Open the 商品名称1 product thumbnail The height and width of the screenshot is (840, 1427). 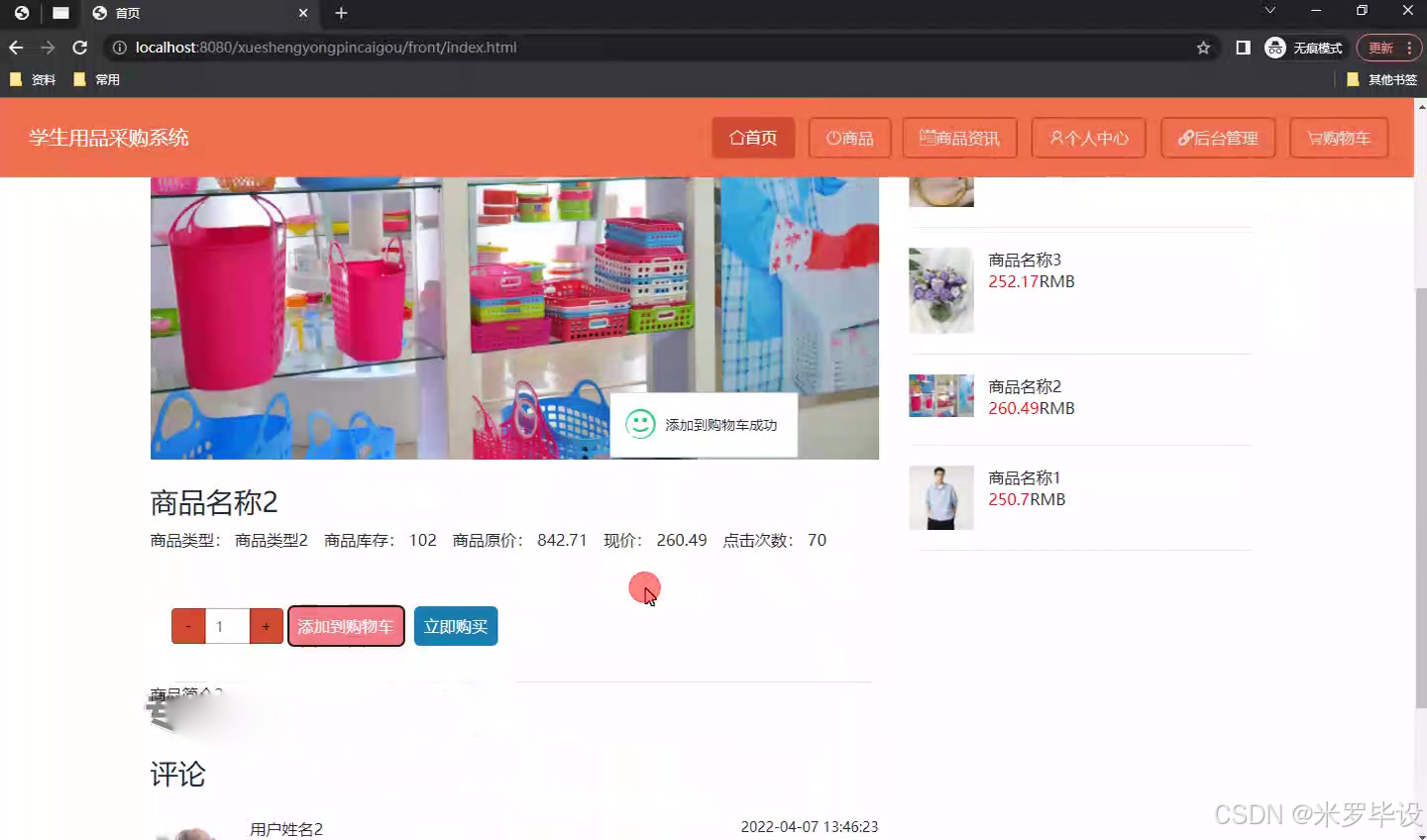click(x=940, y=497)
